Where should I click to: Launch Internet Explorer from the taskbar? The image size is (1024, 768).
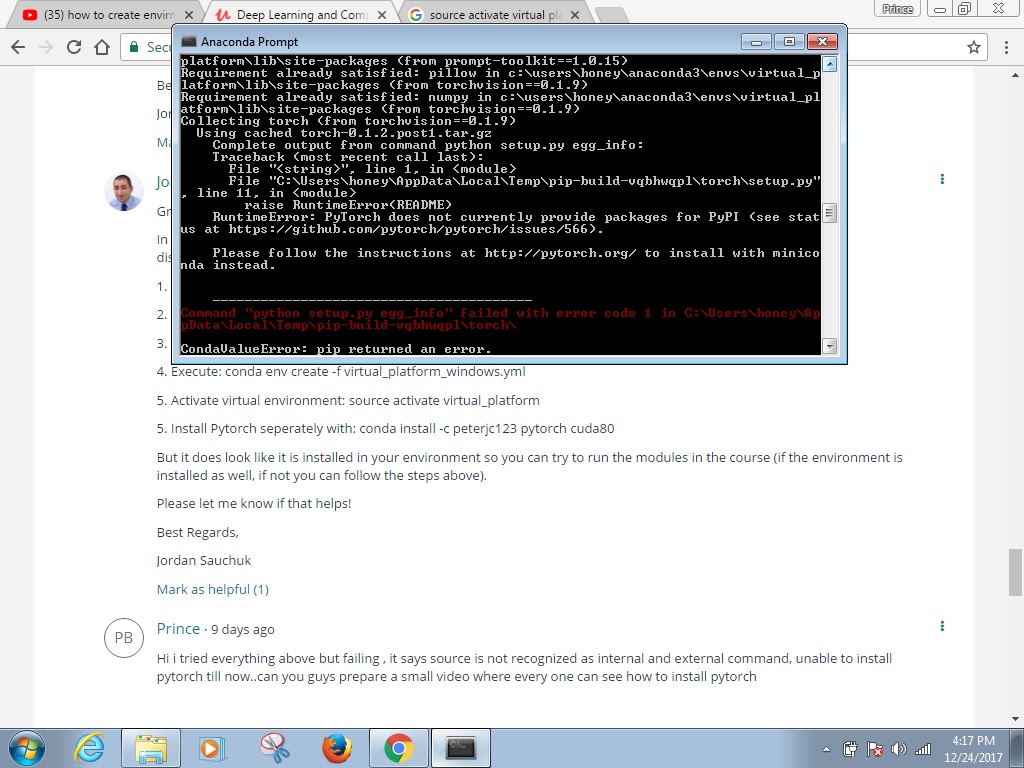pyautogui.click(x=89, y=748)
